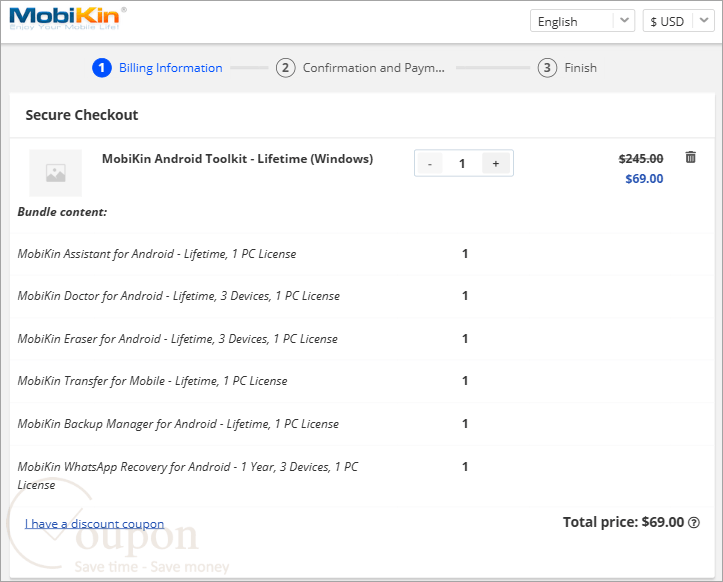
Task: Click the MobiKin Backup Manager for Android row
Action: coord(362,424)
